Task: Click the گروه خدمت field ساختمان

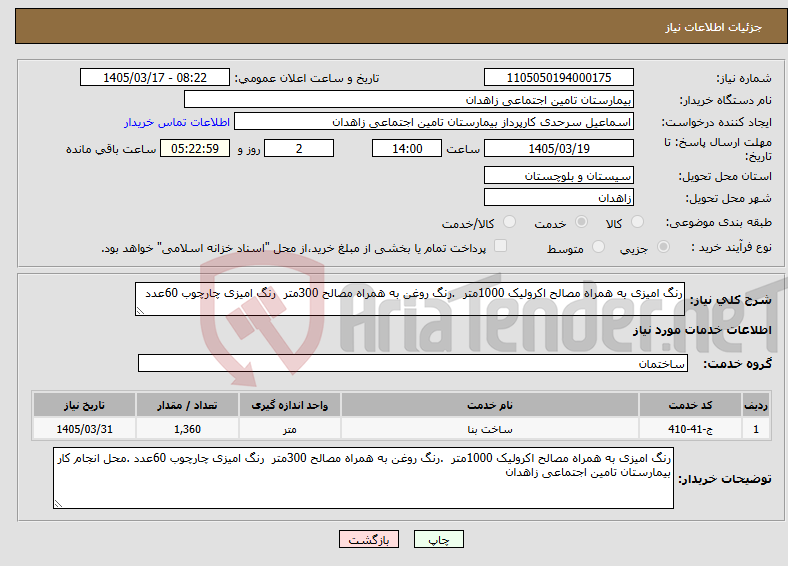Action: [413, 363]
